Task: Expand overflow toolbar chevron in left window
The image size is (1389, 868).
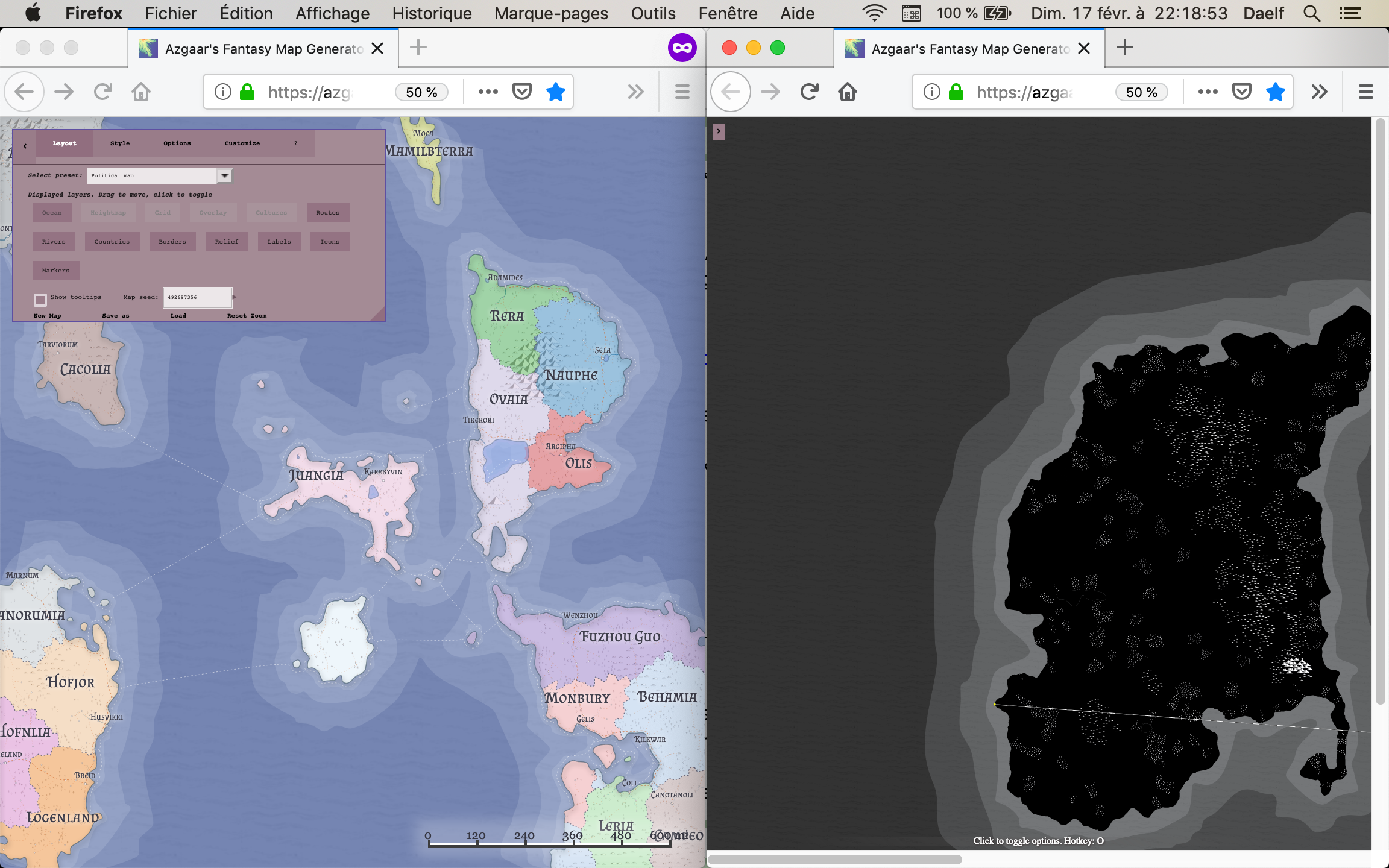Action: coord(635,92)
